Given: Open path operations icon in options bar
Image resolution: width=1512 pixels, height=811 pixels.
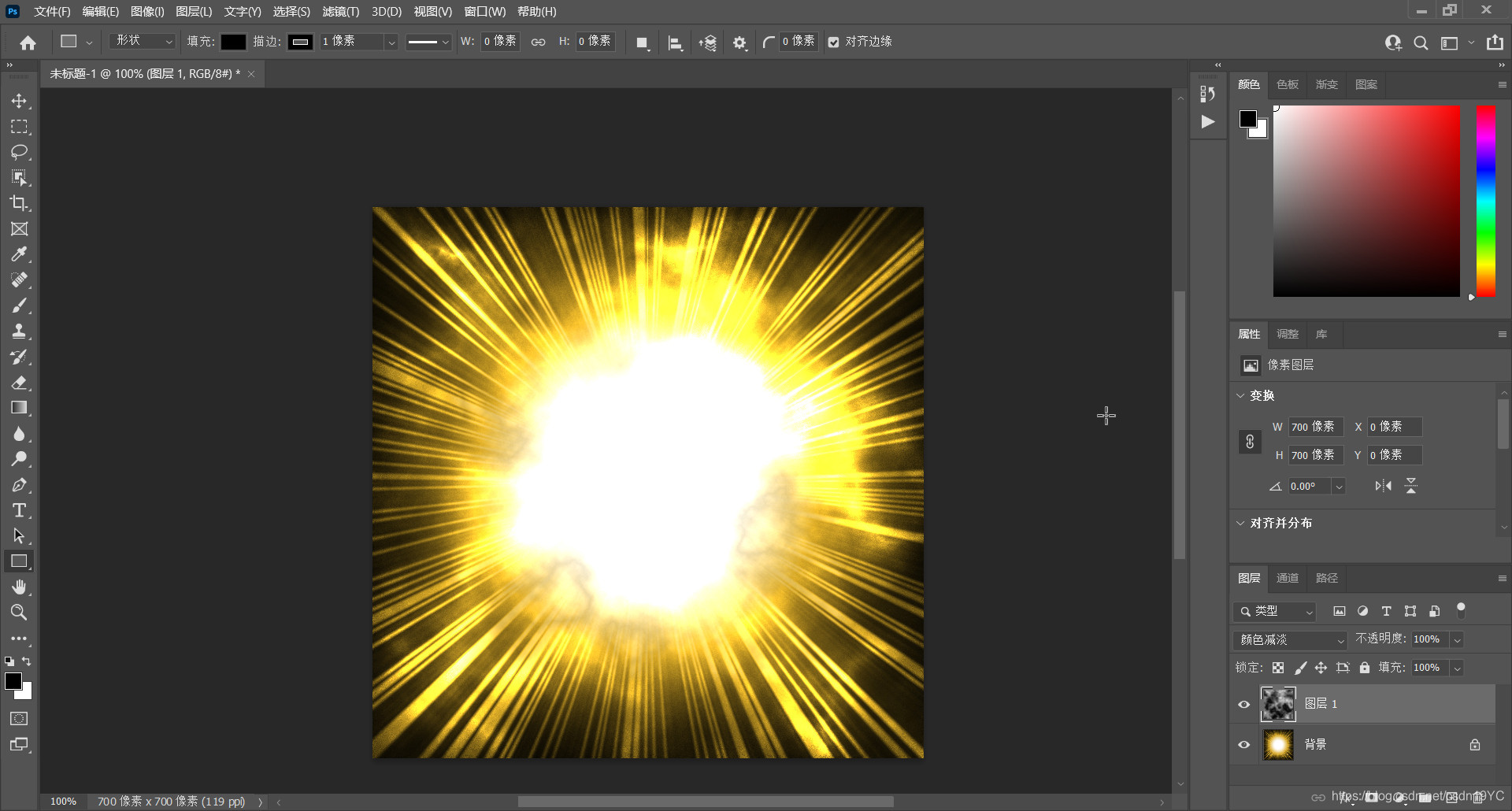Looking at the screenshot, I should coord(643,43).
